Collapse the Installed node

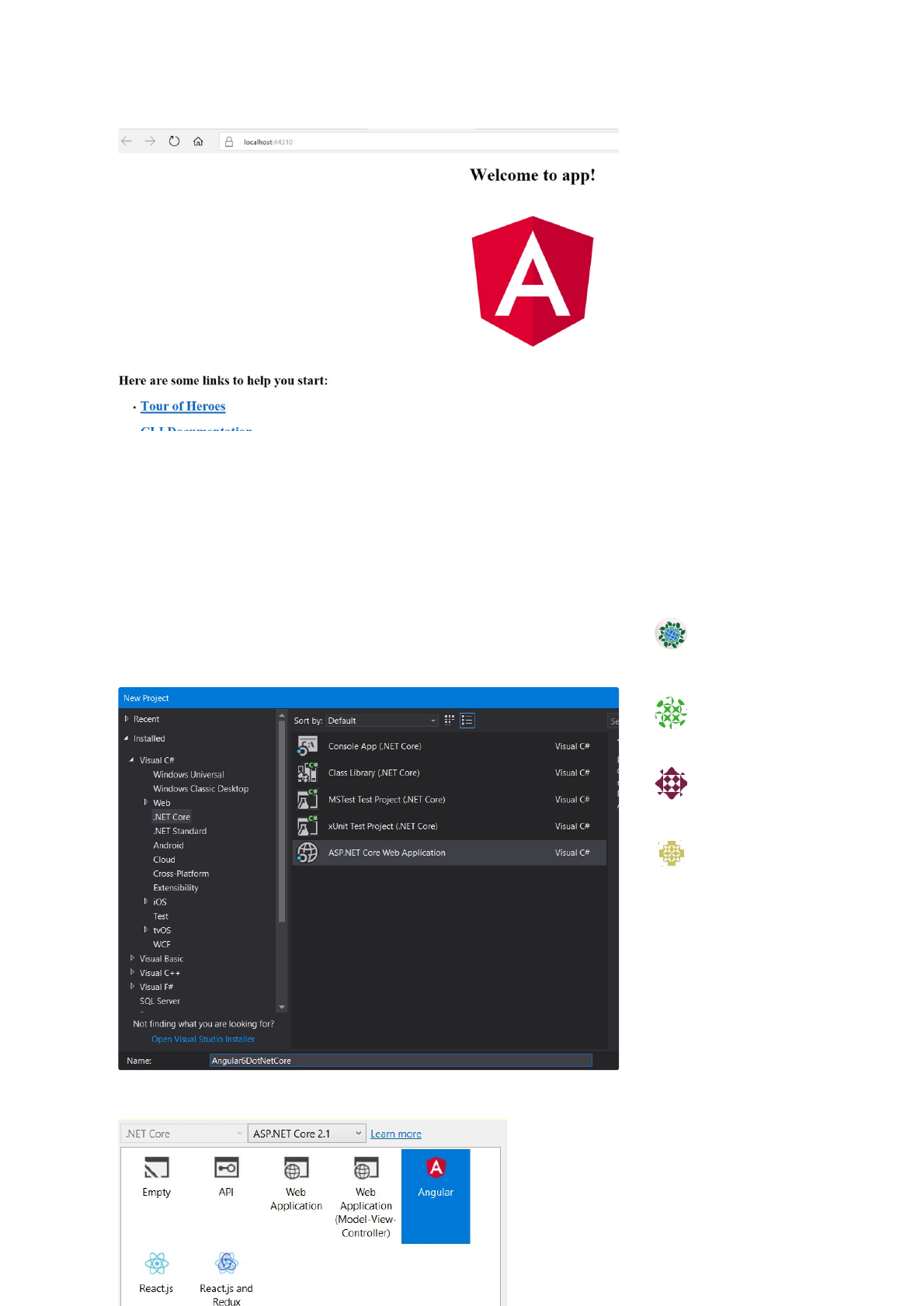(x=127, y=738)
